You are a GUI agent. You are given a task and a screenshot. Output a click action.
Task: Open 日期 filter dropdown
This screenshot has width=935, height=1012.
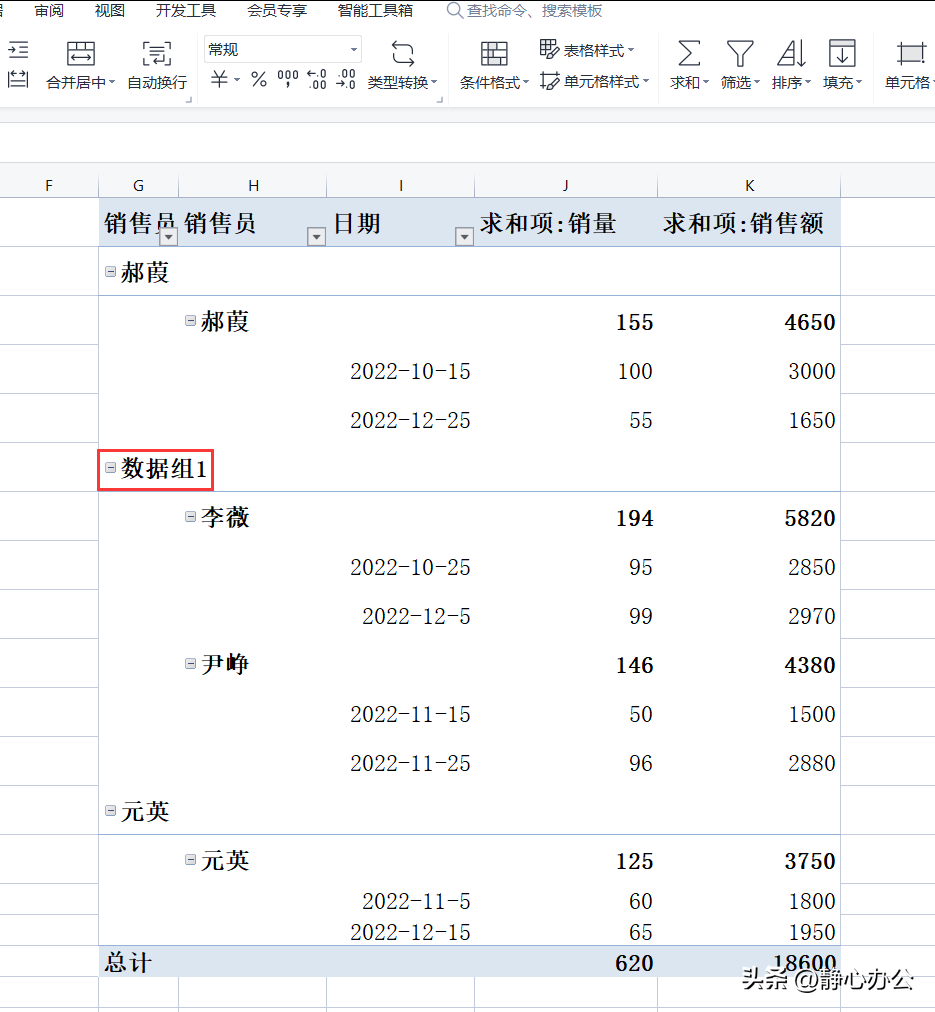[464, 237]
